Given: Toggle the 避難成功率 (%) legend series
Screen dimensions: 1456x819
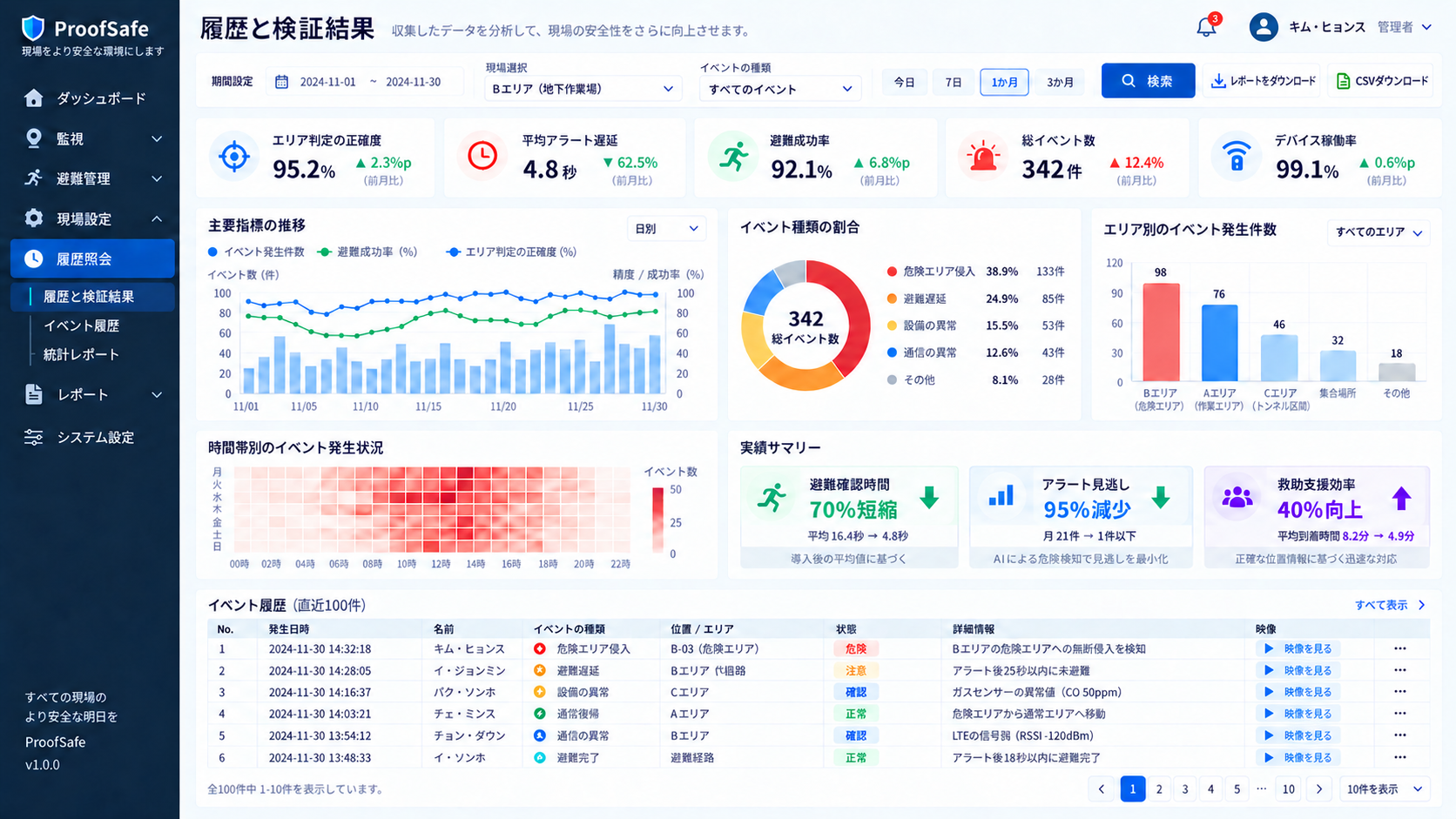Looking at the screenshot, I should click(x=367, y=252).
